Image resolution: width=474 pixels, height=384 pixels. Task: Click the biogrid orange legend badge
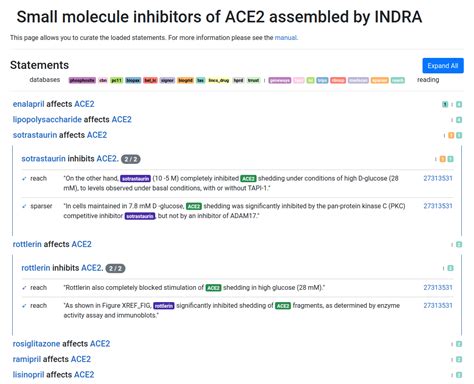click(x=185, y=80)
